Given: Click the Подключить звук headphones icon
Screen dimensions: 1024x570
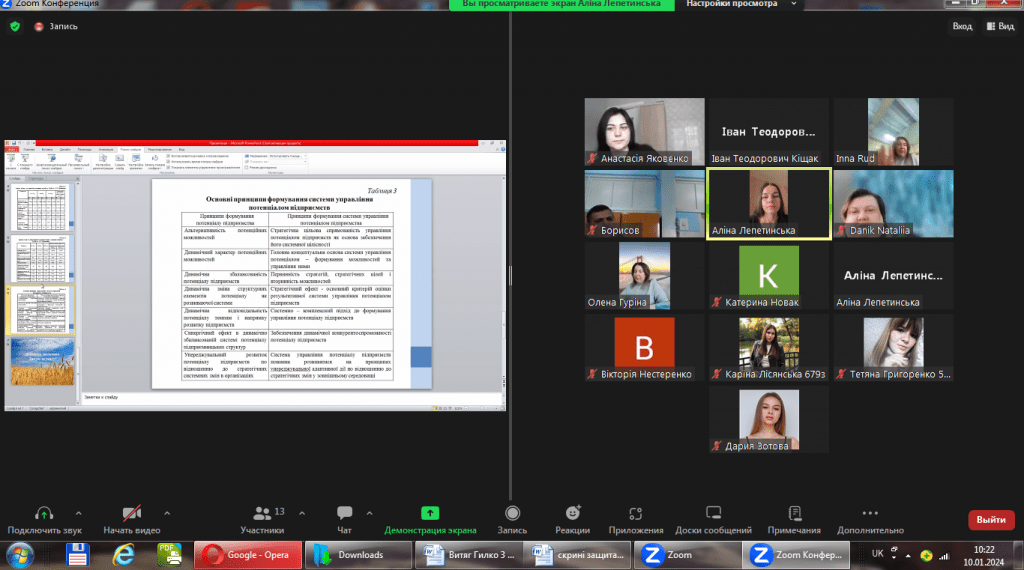Looking at the screenshot, I should click(x=43, y=513).
